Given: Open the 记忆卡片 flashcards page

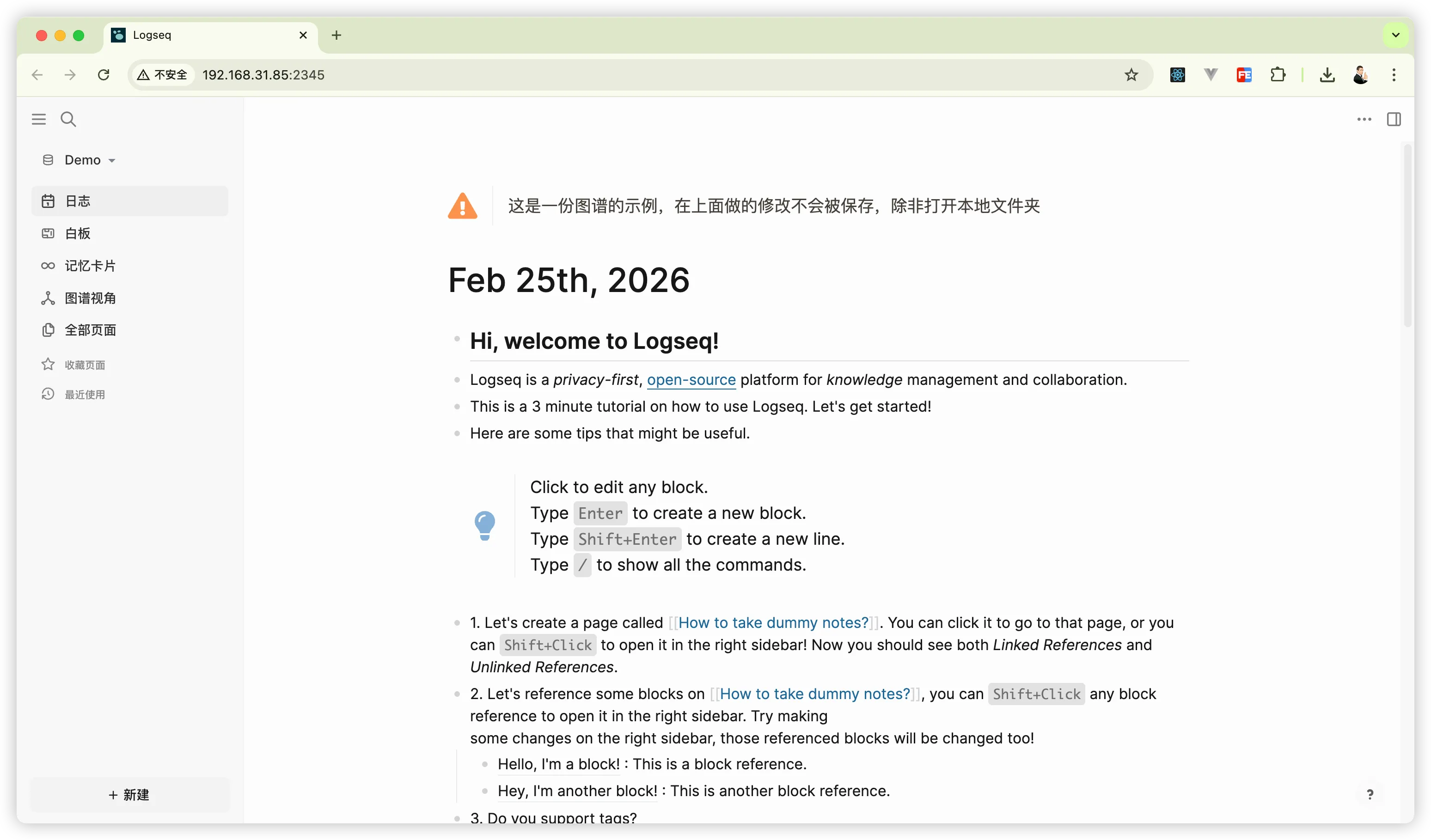Looking at the screenshot, I should click(x=129, y=266).
